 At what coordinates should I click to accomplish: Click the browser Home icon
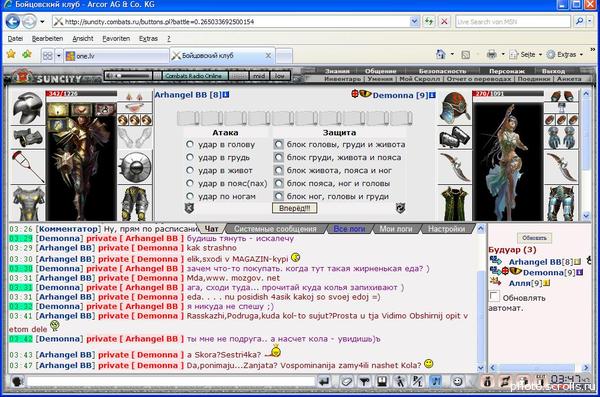(x=440, y=55)
